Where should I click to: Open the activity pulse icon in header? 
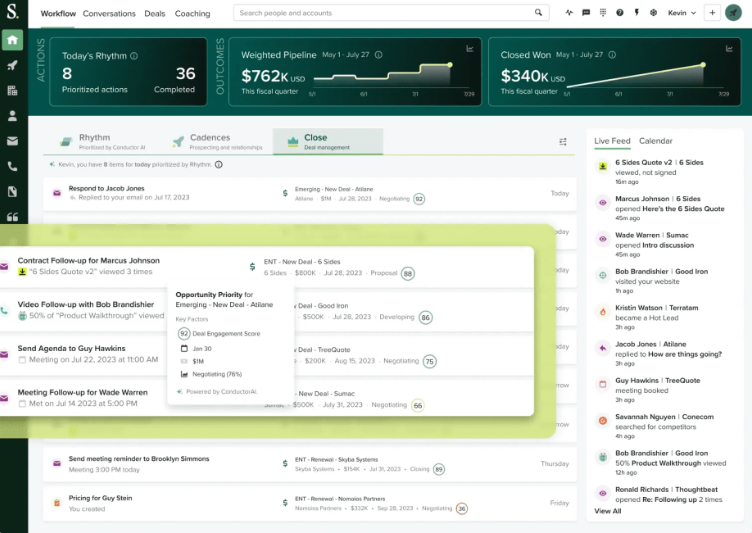pyautogui.click(x=569, y=13)
